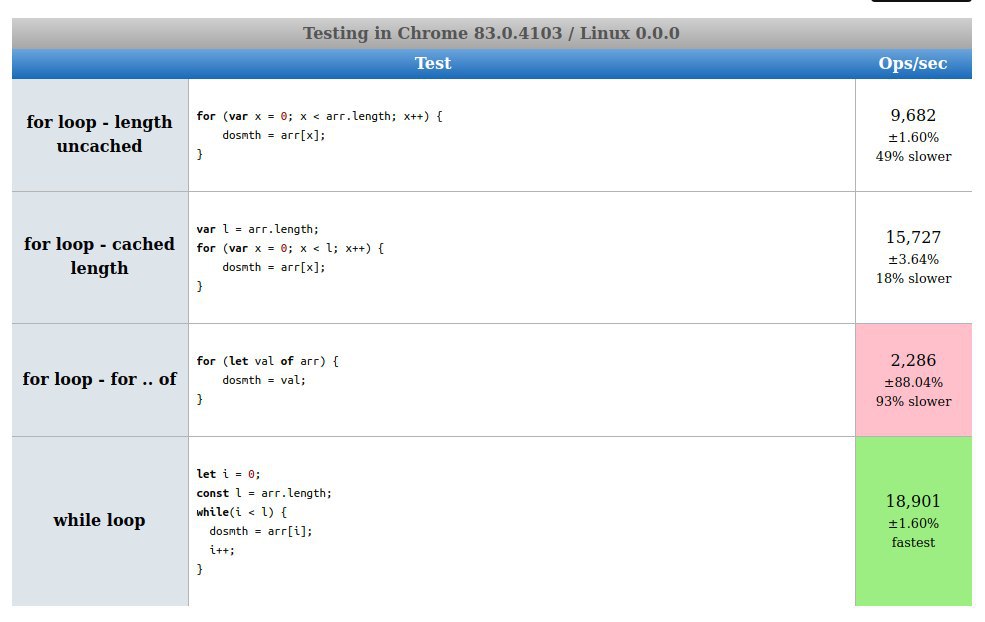Click the 'Ops/sec' column header
985x622 pixels.
coord(913,63)
